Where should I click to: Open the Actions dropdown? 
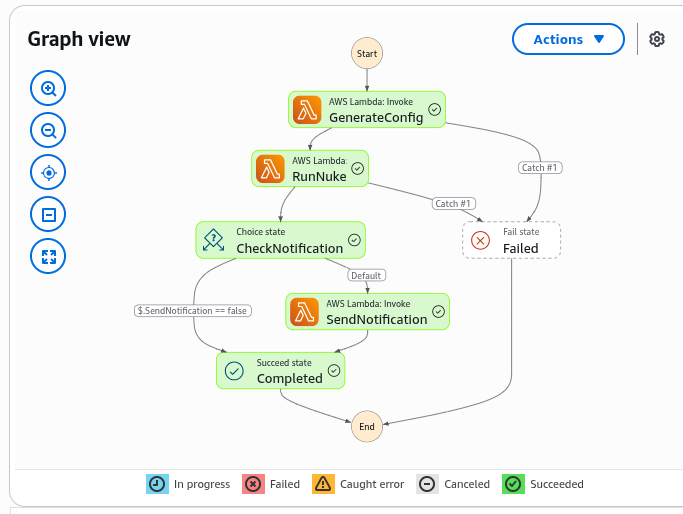(x=568, y=39)
